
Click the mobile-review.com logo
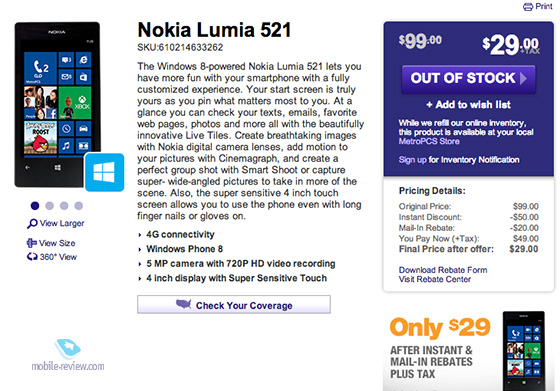coord(68,355)
